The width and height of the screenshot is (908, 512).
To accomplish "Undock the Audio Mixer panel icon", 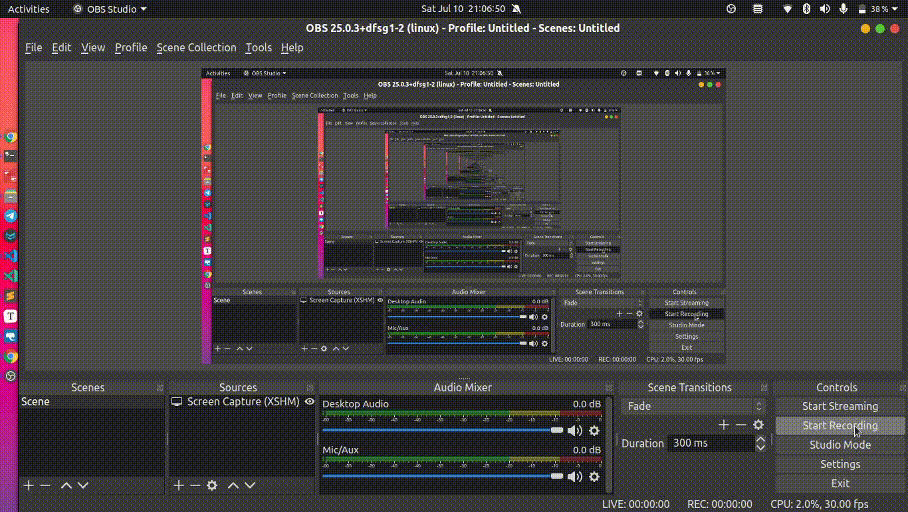I will pos(609,387).
